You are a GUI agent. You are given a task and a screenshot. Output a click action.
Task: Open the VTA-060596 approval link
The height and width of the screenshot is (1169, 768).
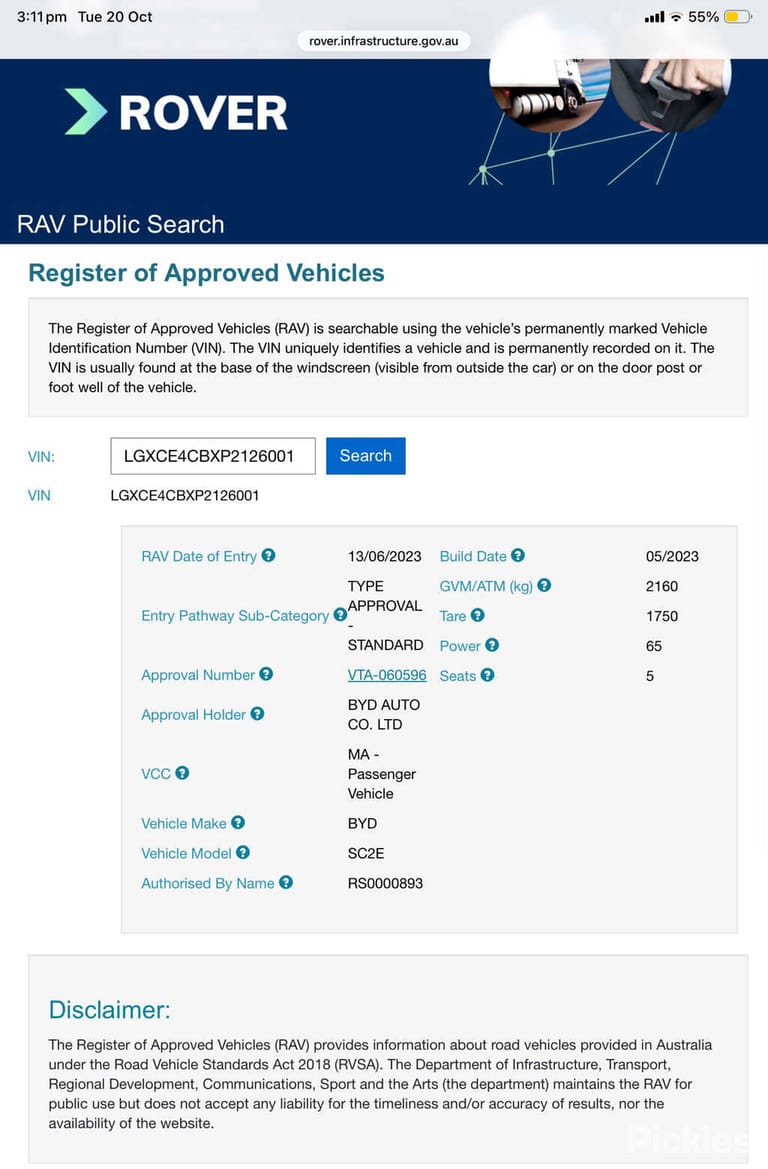pos(387,675)
